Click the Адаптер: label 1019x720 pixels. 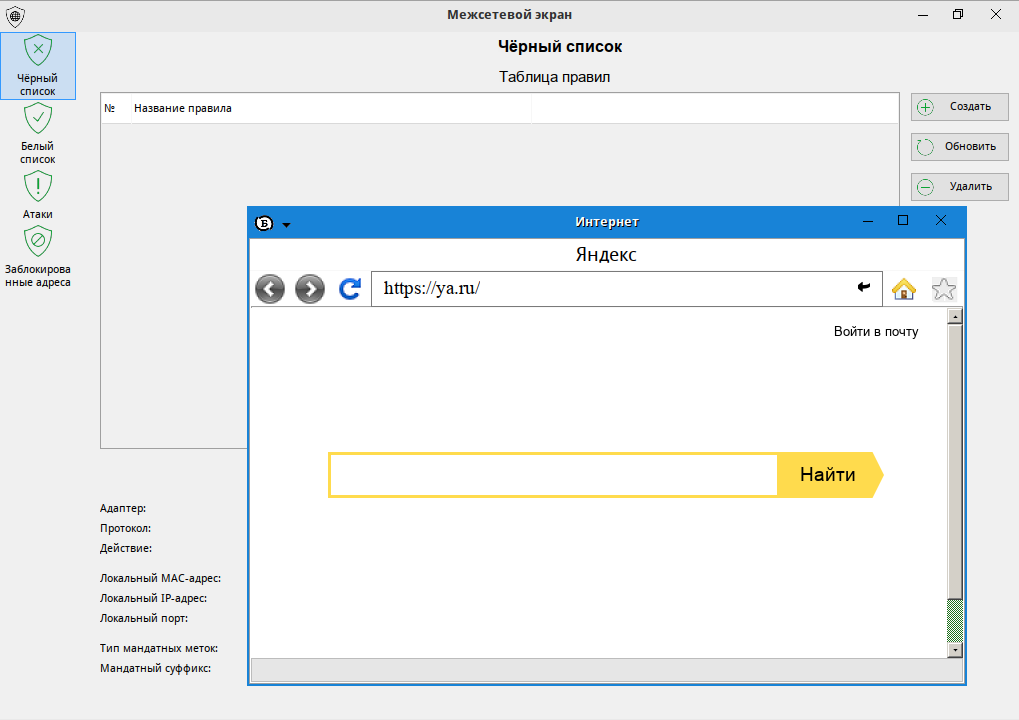click(x=123, y=508)
